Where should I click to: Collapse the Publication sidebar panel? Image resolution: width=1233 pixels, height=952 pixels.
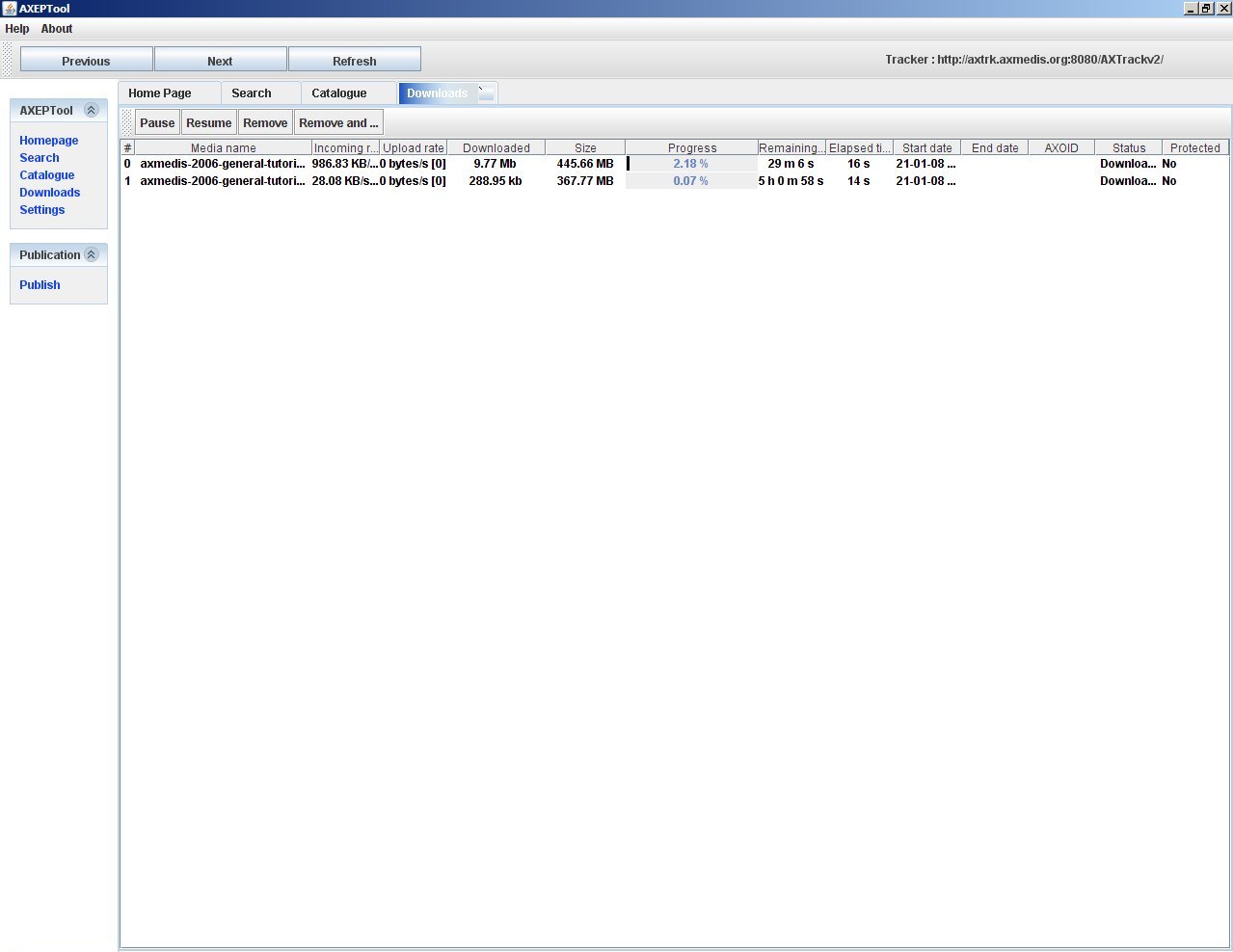(x=93, y=254)
